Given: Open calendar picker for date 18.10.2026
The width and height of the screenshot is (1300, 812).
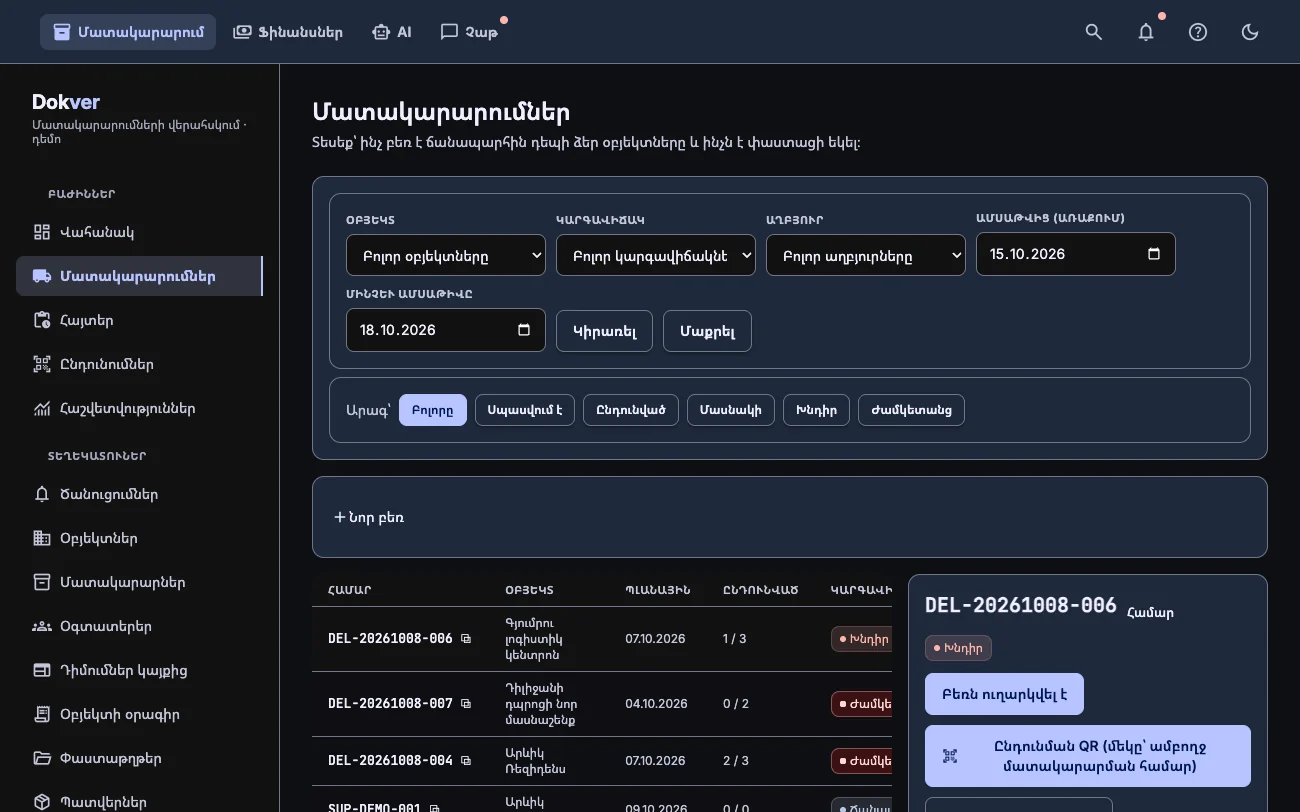Looking at the screenshot, I should coord(524,330).
